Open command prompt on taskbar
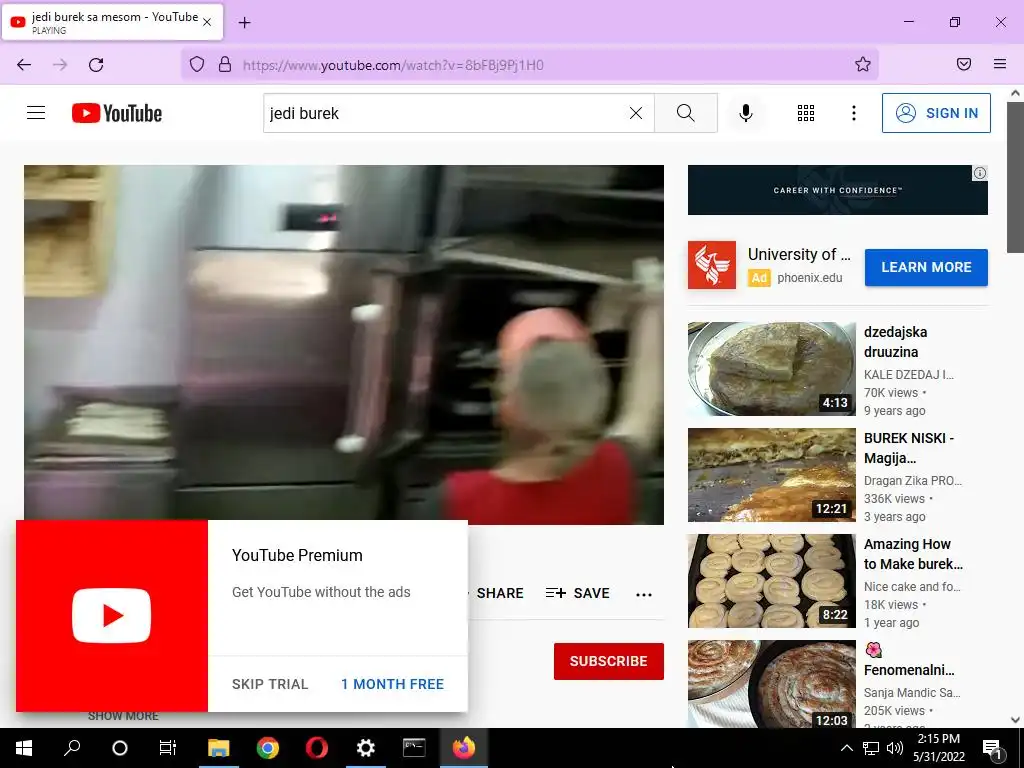The image size is (1024, 768). 414,748
